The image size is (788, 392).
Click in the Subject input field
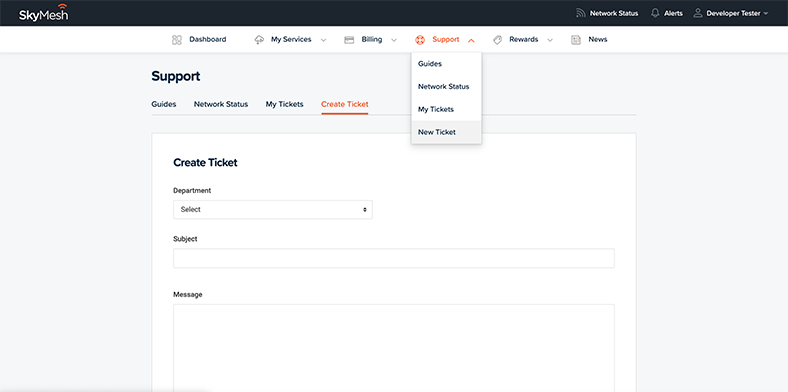393,258
